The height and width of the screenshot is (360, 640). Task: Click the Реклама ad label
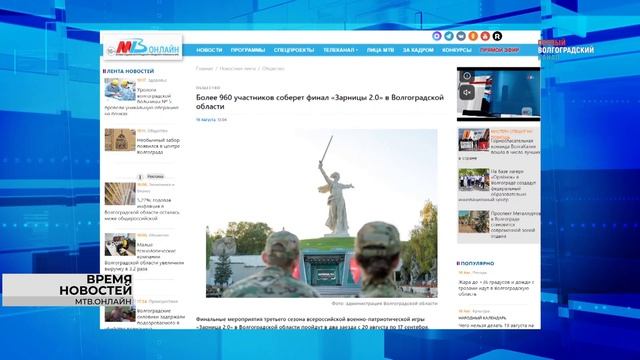[x=155, y=177]
